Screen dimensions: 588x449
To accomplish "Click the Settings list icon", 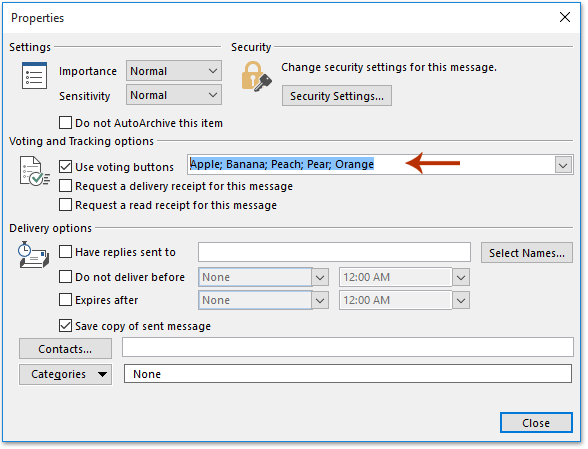I will coord(34,76).
